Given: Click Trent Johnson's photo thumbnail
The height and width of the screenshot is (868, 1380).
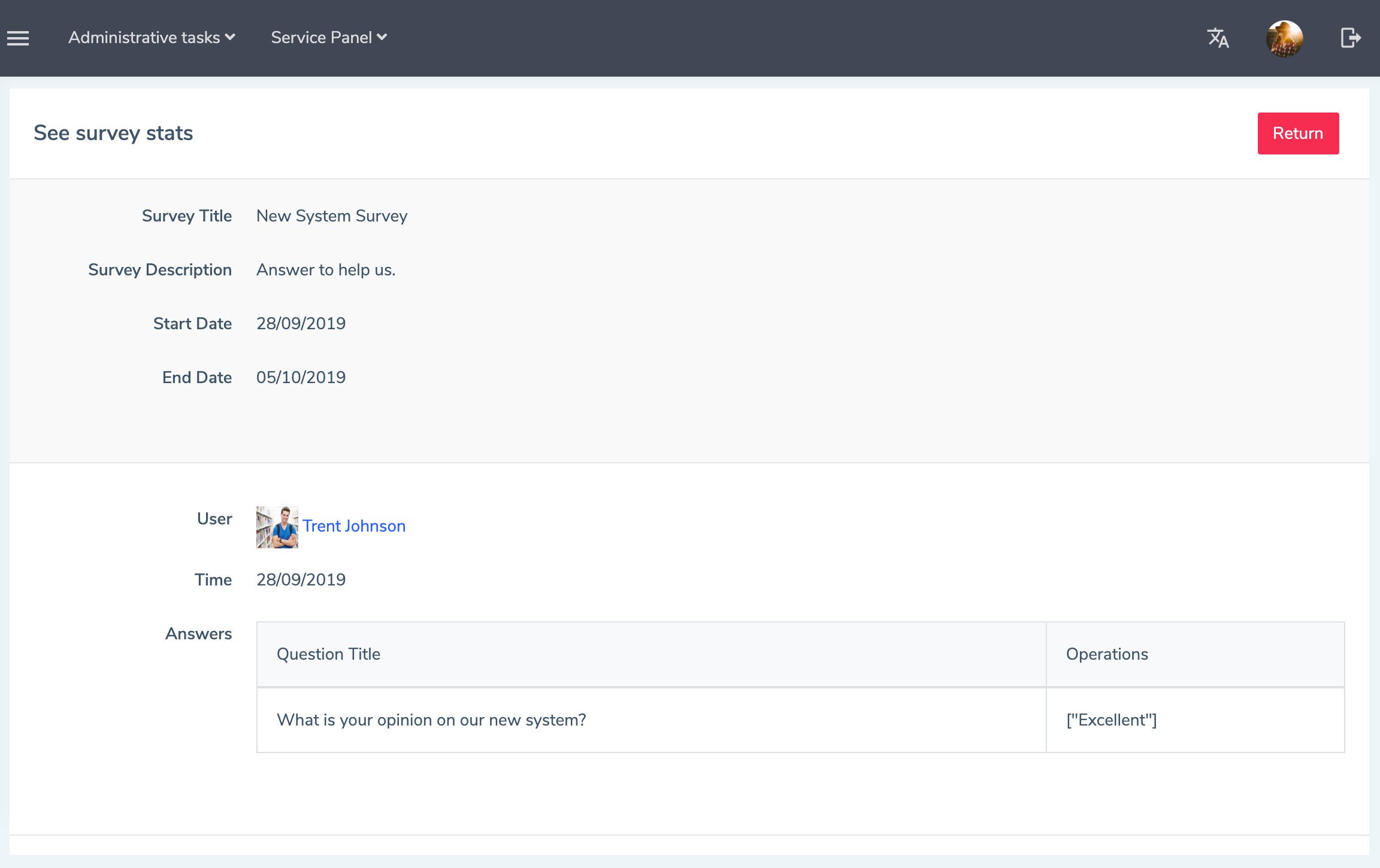Looking at the screenshot, I should (x=277, y=527).
